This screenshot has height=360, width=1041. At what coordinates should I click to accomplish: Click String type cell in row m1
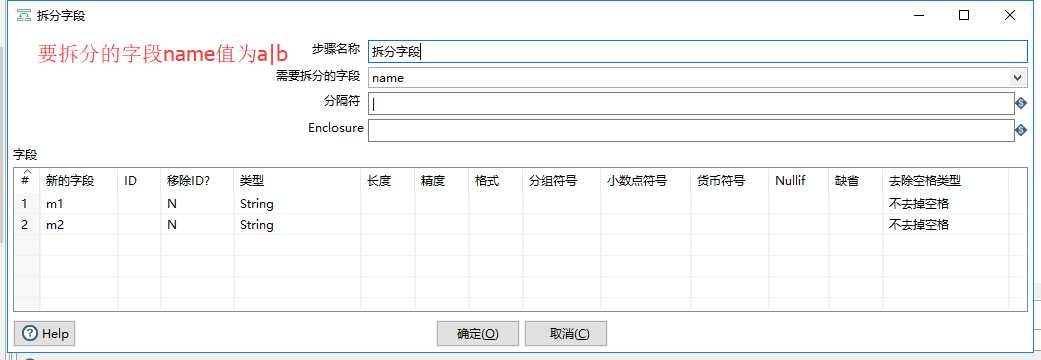tap(297, 204)
